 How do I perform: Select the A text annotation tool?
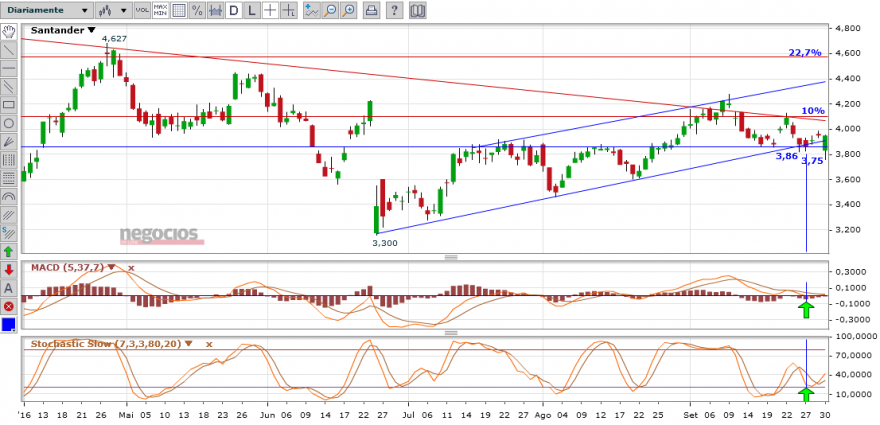point(9,288)
